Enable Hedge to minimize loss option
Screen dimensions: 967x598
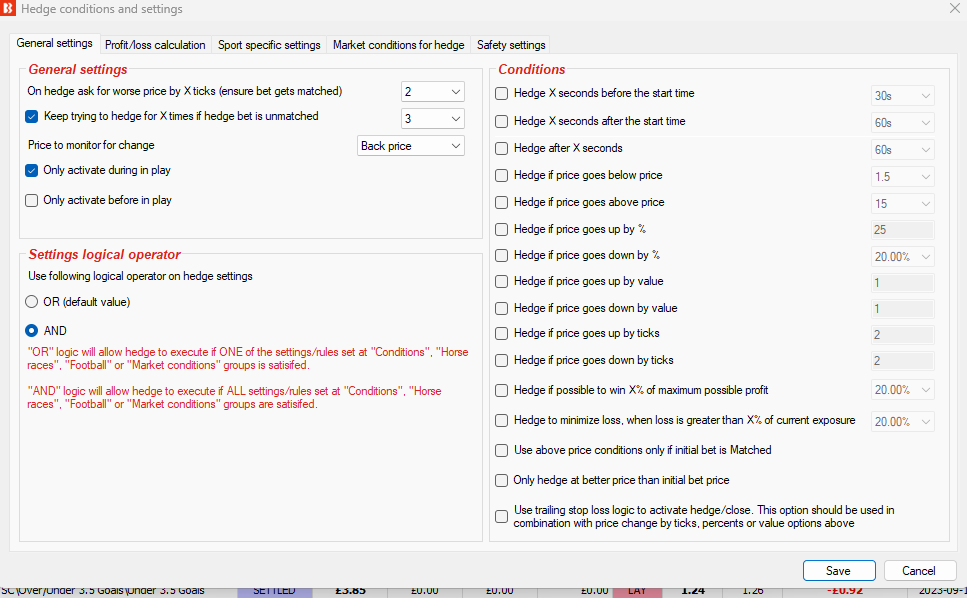[502, 420]
